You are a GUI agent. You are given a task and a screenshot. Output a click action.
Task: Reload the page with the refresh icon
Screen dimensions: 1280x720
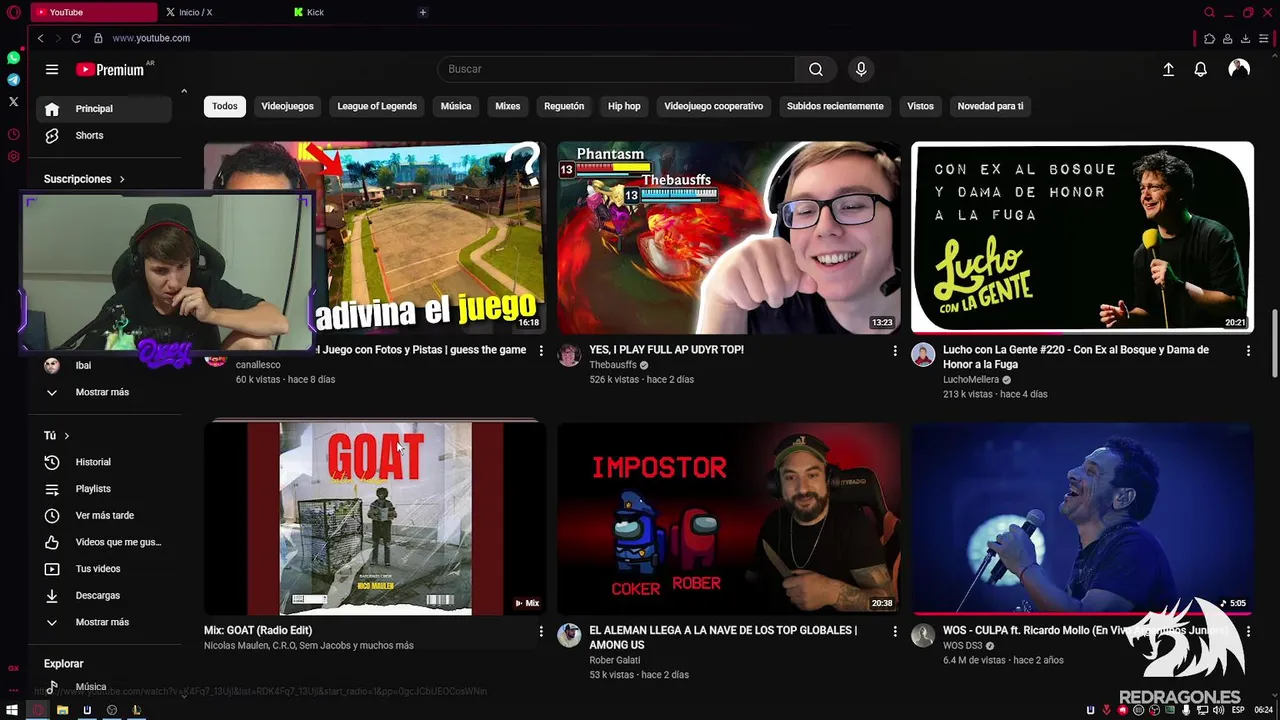[x=76, y=38]
